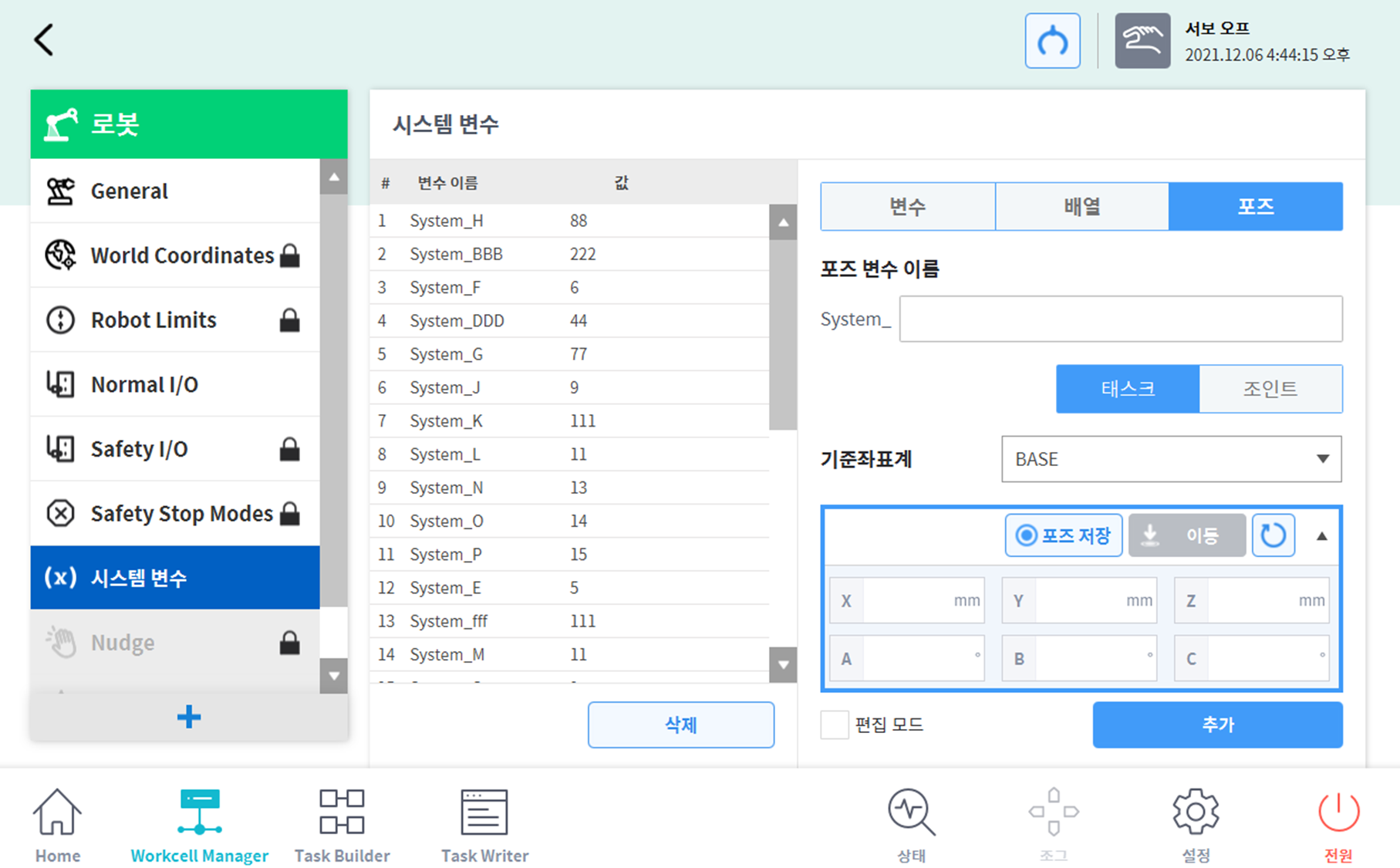Viewport: 1400px width, 868px height.
Task: Click the plus icon below the sidebar
Action: click(x=188, y=717)
